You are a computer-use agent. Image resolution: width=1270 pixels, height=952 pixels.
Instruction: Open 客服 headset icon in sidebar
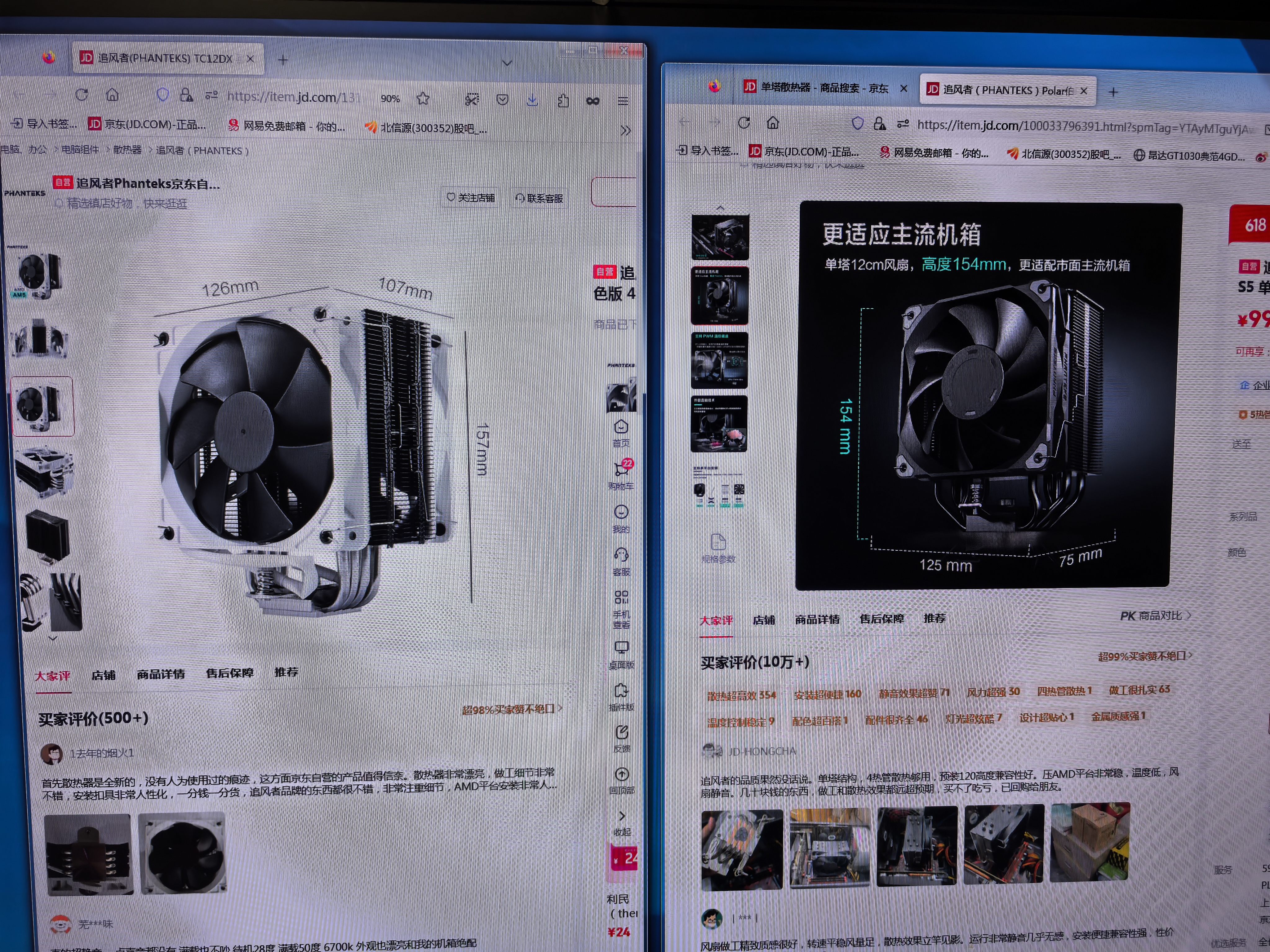pyautogui.click(x=621, y=562)
